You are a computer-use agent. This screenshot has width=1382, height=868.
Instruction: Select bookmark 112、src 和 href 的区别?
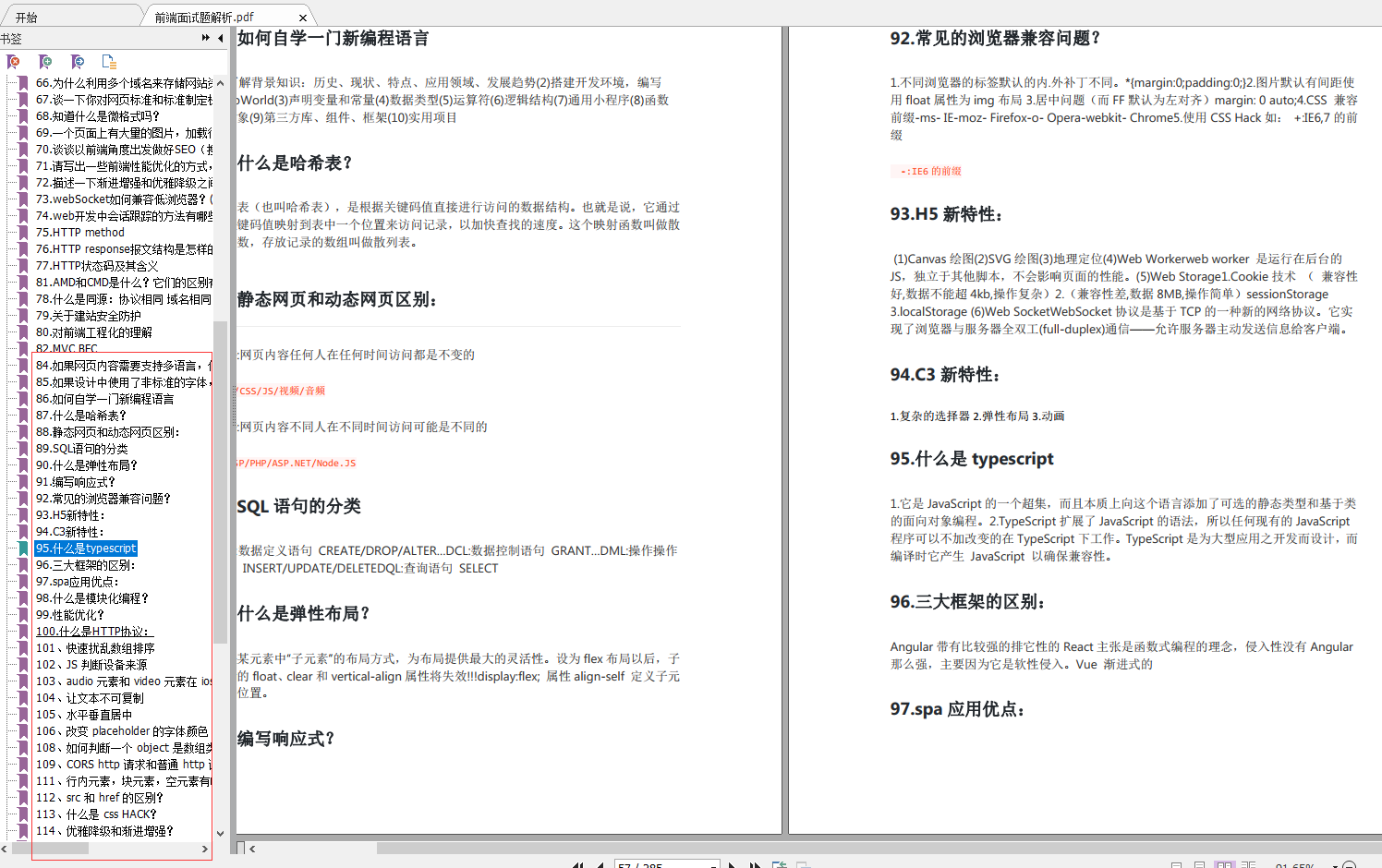[99, 798]
